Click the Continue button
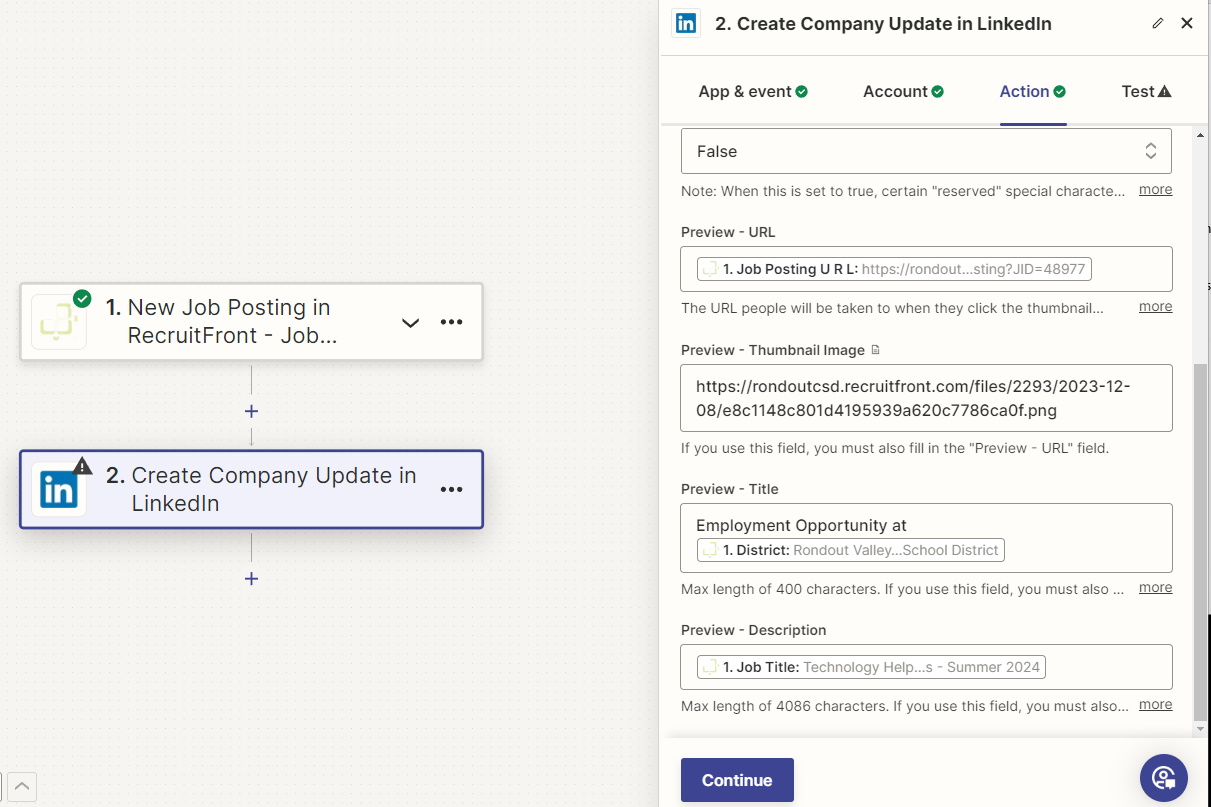The height and width of the screenshot is (807, 1211). [737, 780]
